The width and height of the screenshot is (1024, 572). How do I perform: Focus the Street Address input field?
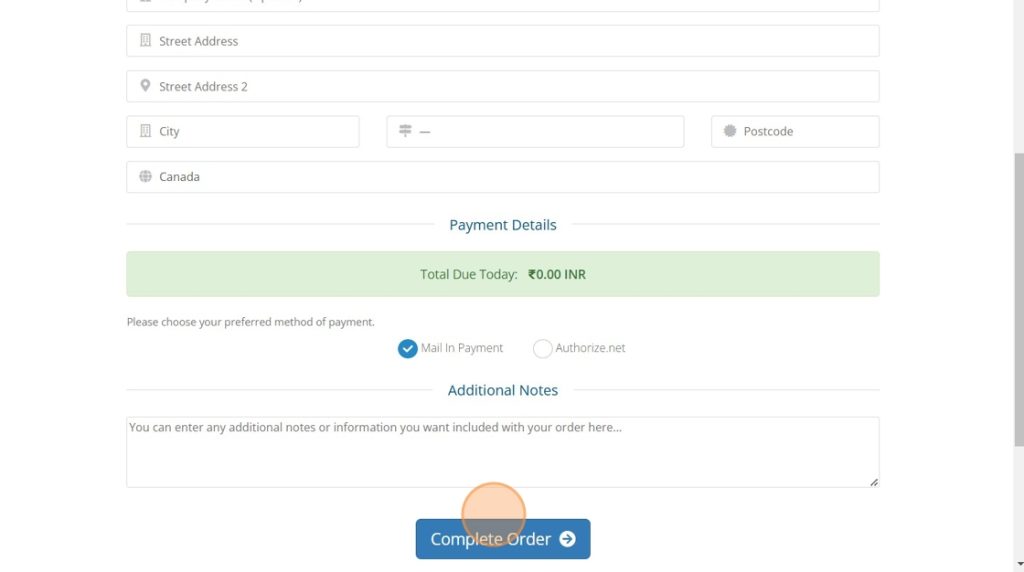(x=503, y=41)
